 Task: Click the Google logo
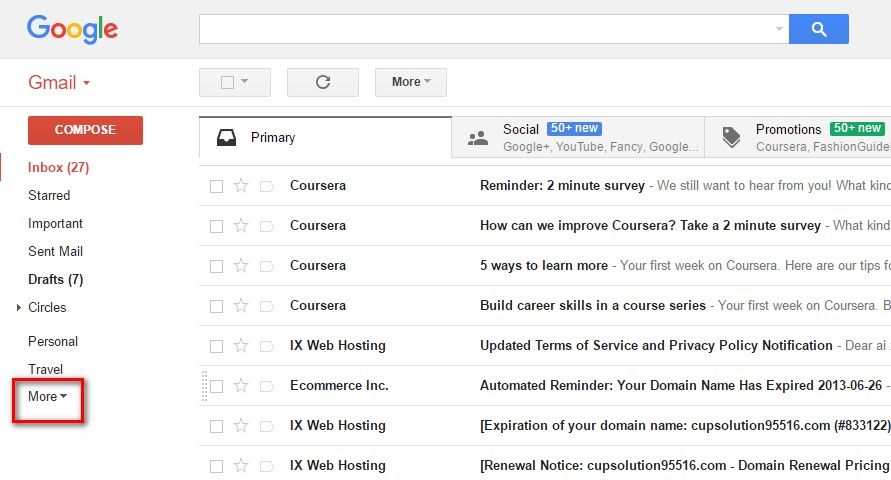72,29
